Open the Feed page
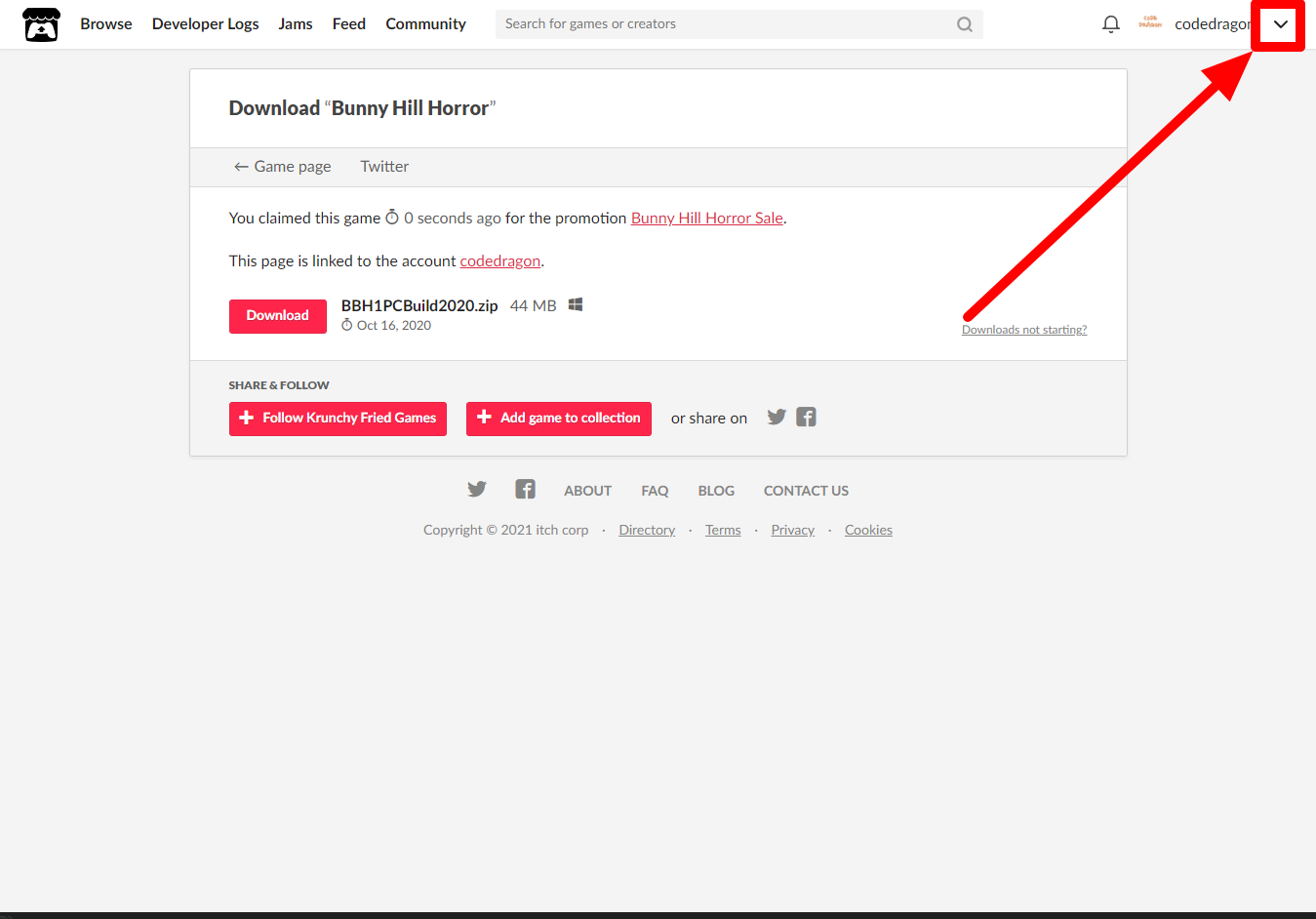1316x919 pixels. [x=349, y=24]
